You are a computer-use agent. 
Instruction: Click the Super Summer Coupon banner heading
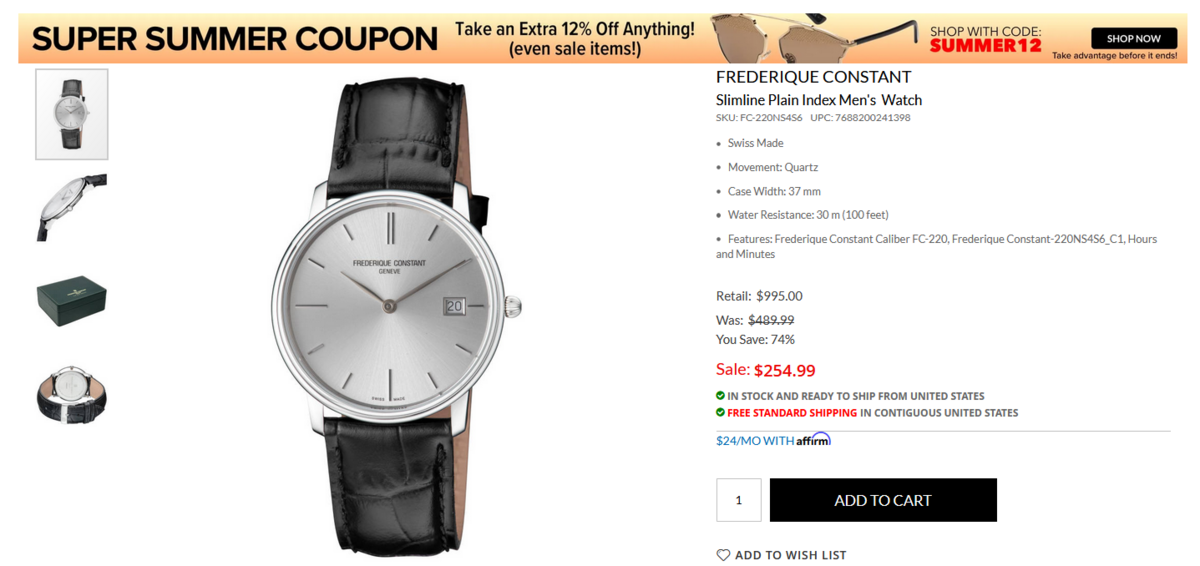point(235,39)
